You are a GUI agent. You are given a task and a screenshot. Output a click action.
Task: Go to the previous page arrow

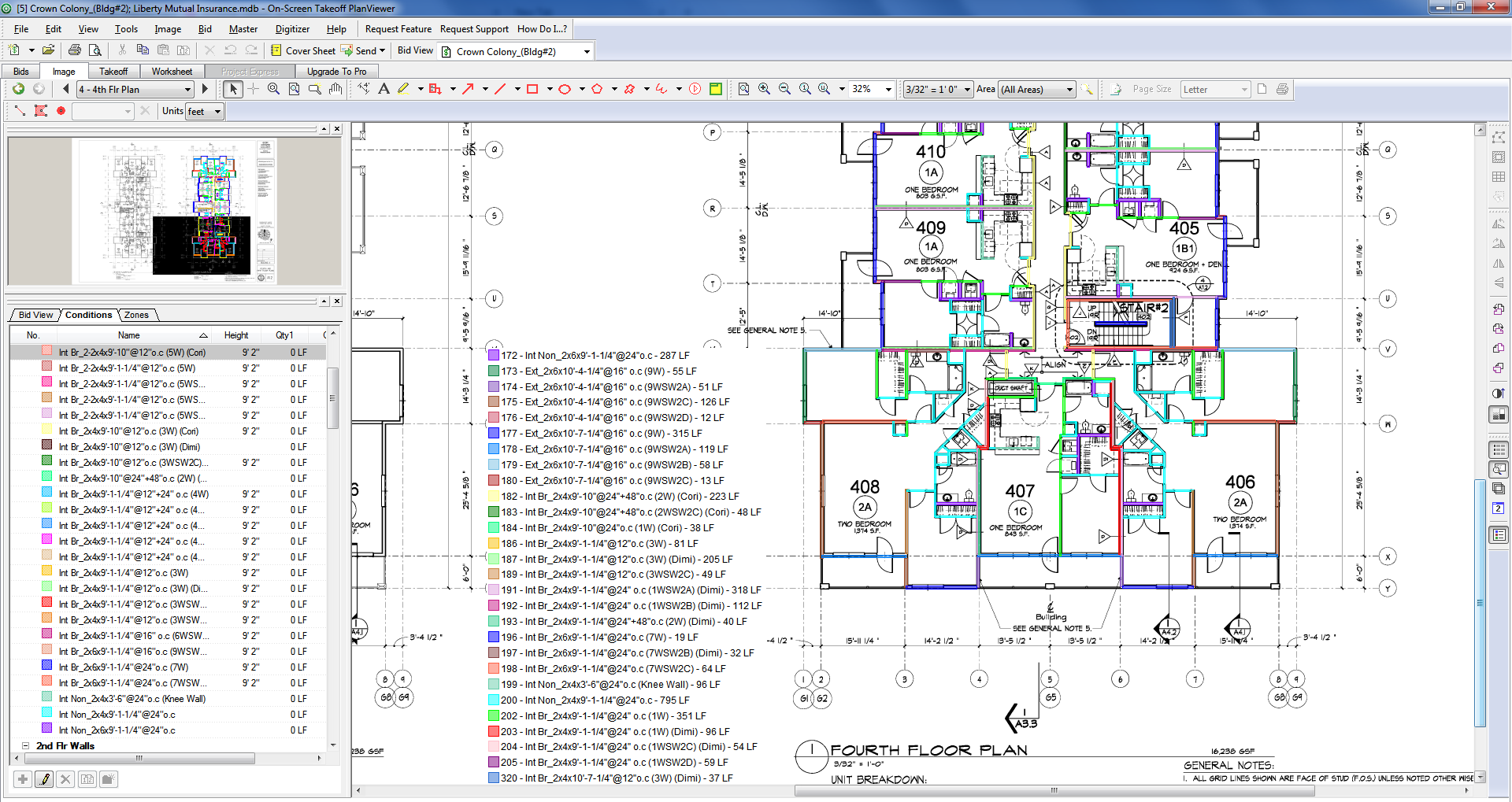tap(66, 89)
